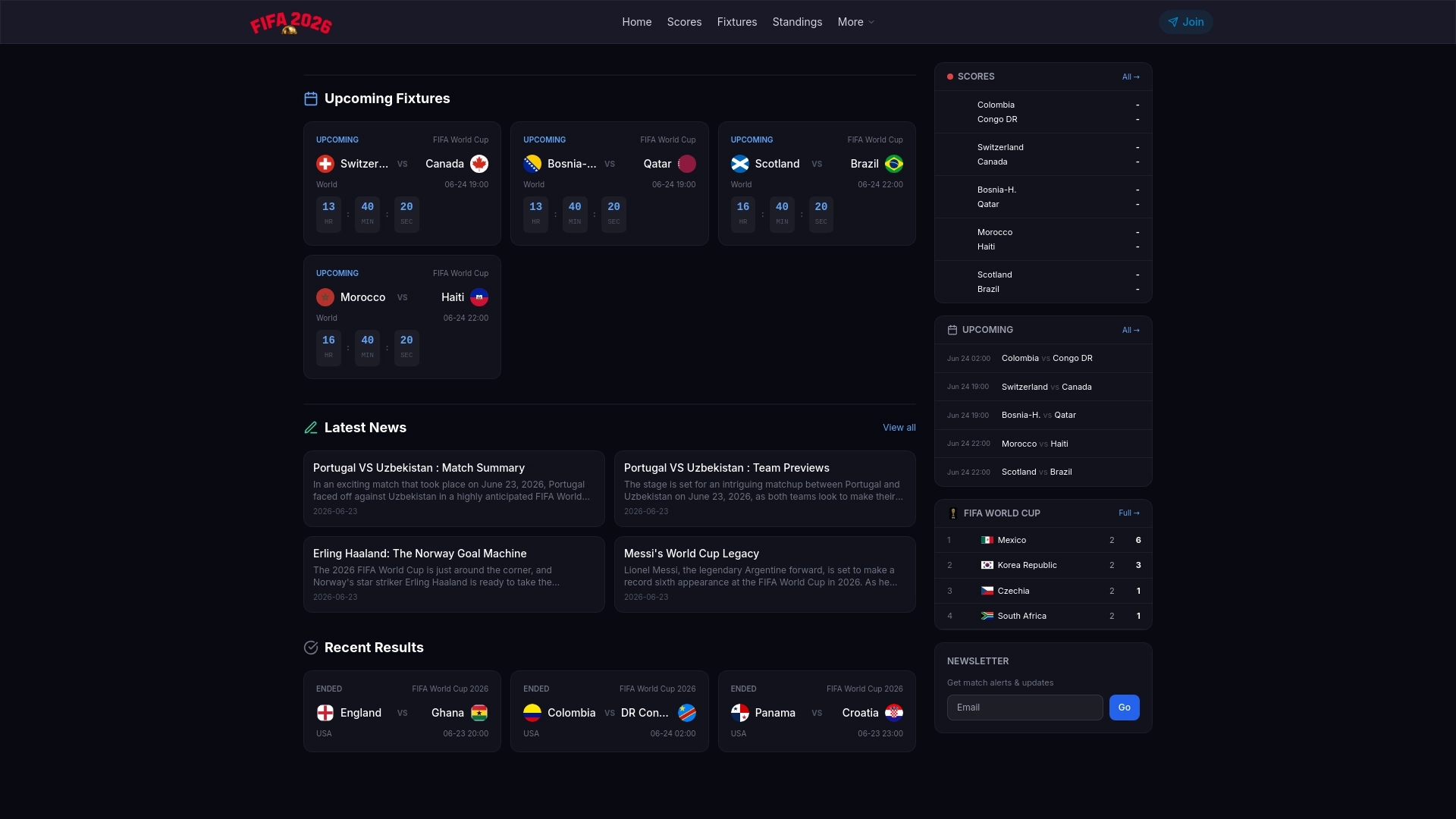
Task: Click the checkmark icon beside Recent Results
Action: tap(311, 648)
